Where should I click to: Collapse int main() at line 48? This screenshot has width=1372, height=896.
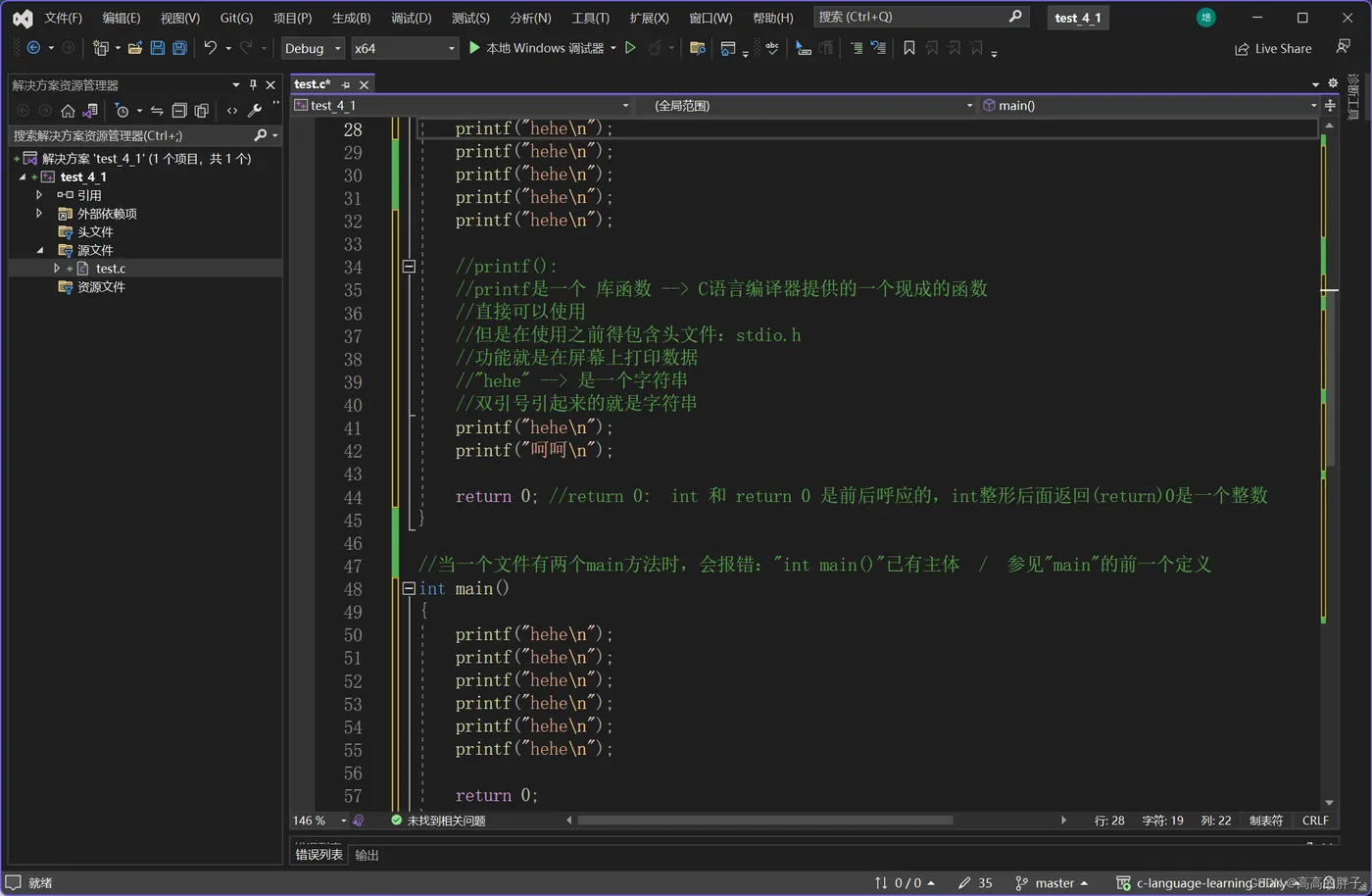pyautogui.click(x=409, y=588)
